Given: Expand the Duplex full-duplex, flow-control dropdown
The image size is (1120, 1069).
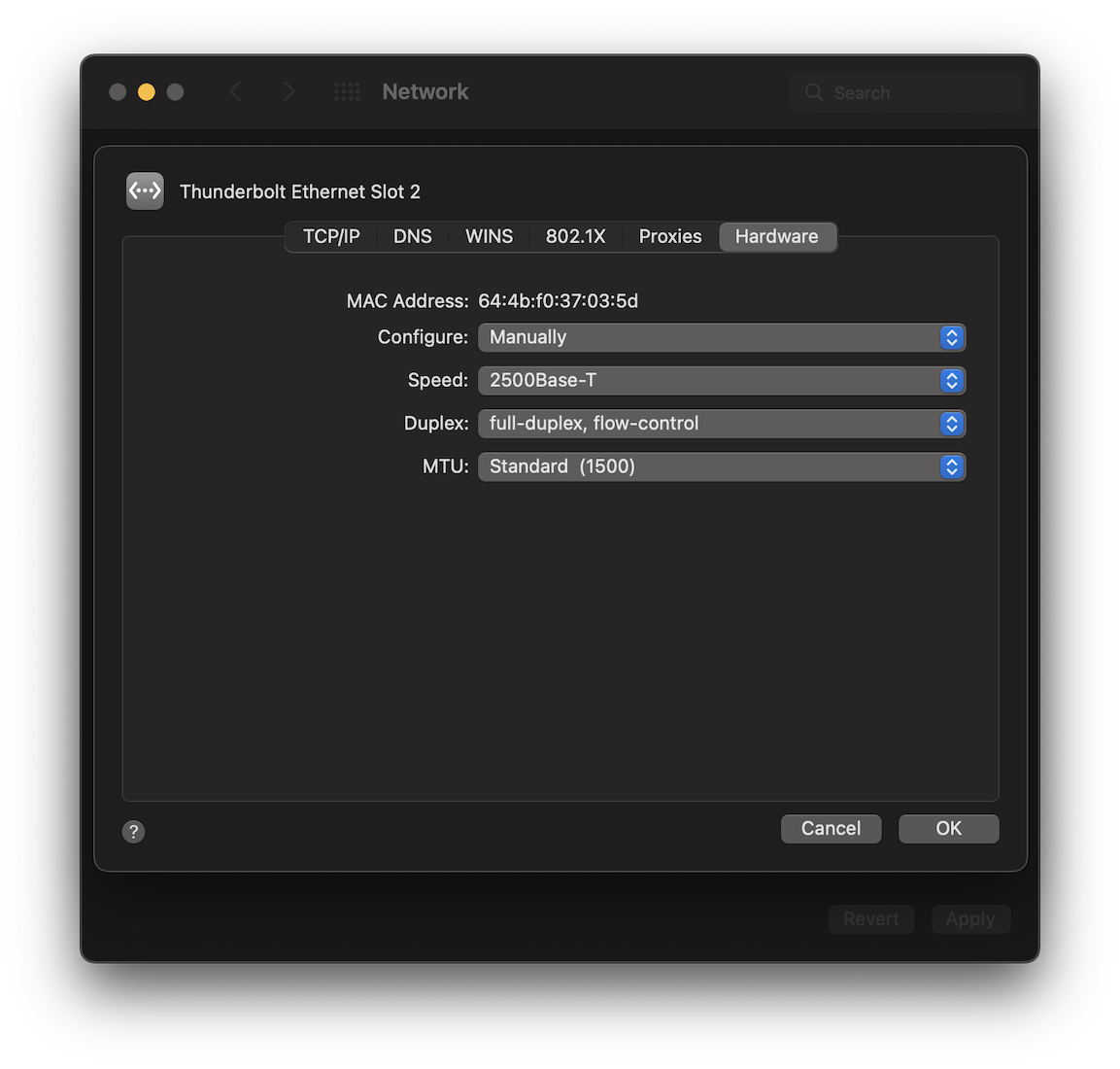Looking at the screenshot, I should pos(722,423).
